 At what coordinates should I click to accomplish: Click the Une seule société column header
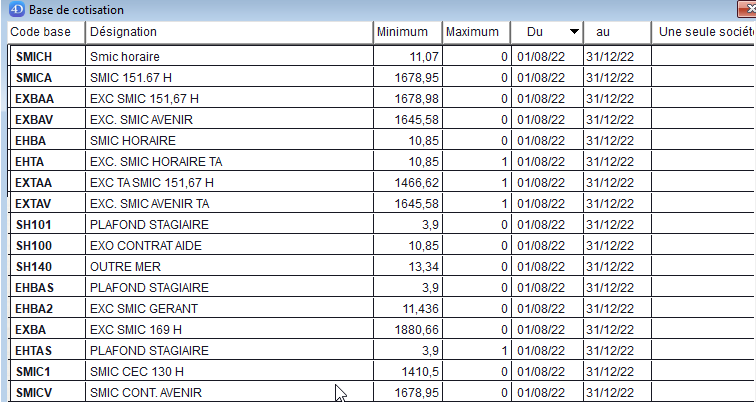pos(704,32)
